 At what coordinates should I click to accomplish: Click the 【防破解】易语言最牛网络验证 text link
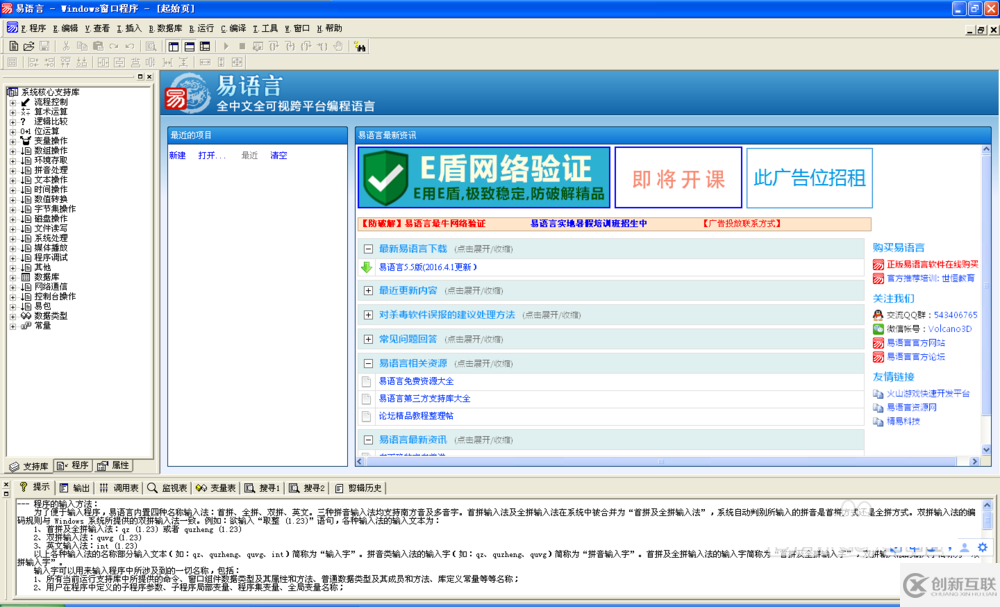click(x=423, y=224)
